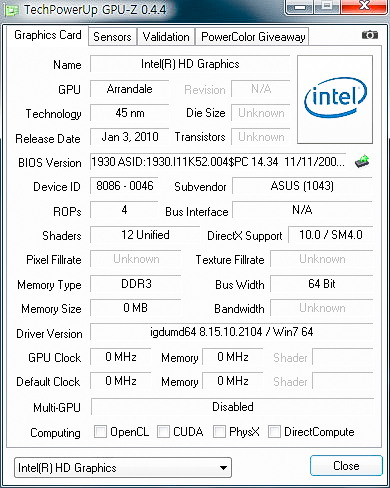Click the Transistors field Unknown
The width and height of the screenshot is (390, 488).
[261, 137]
